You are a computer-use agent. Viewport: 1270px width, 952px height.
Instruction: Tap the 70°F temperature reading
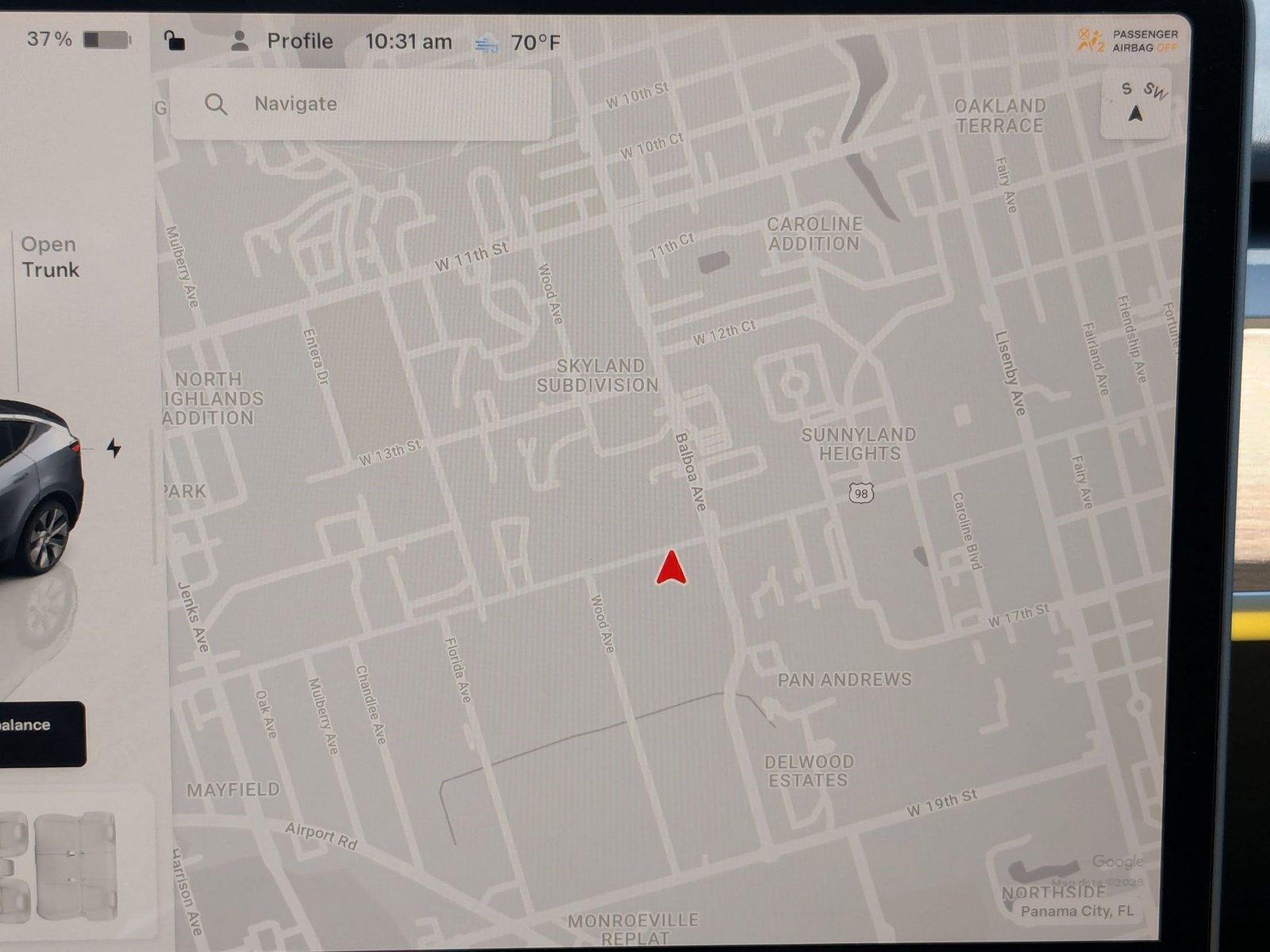coord(536,42)
